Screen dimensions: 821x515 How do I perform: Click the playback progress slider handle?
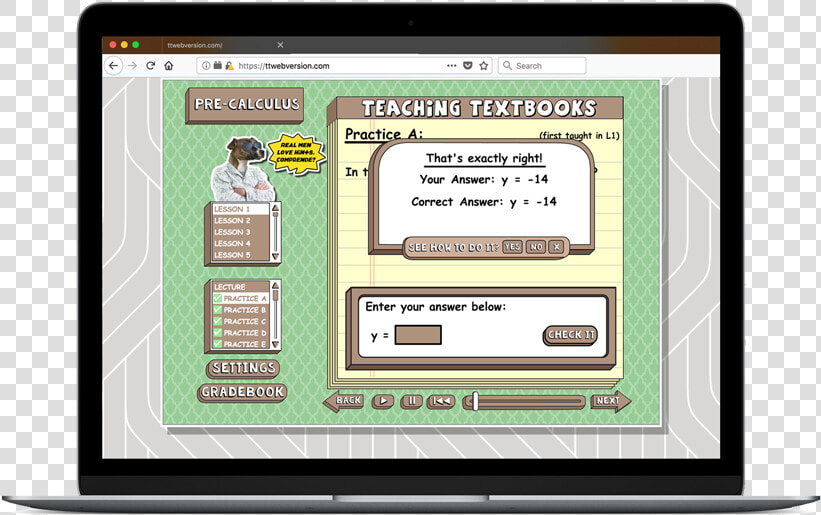point(475,401)
